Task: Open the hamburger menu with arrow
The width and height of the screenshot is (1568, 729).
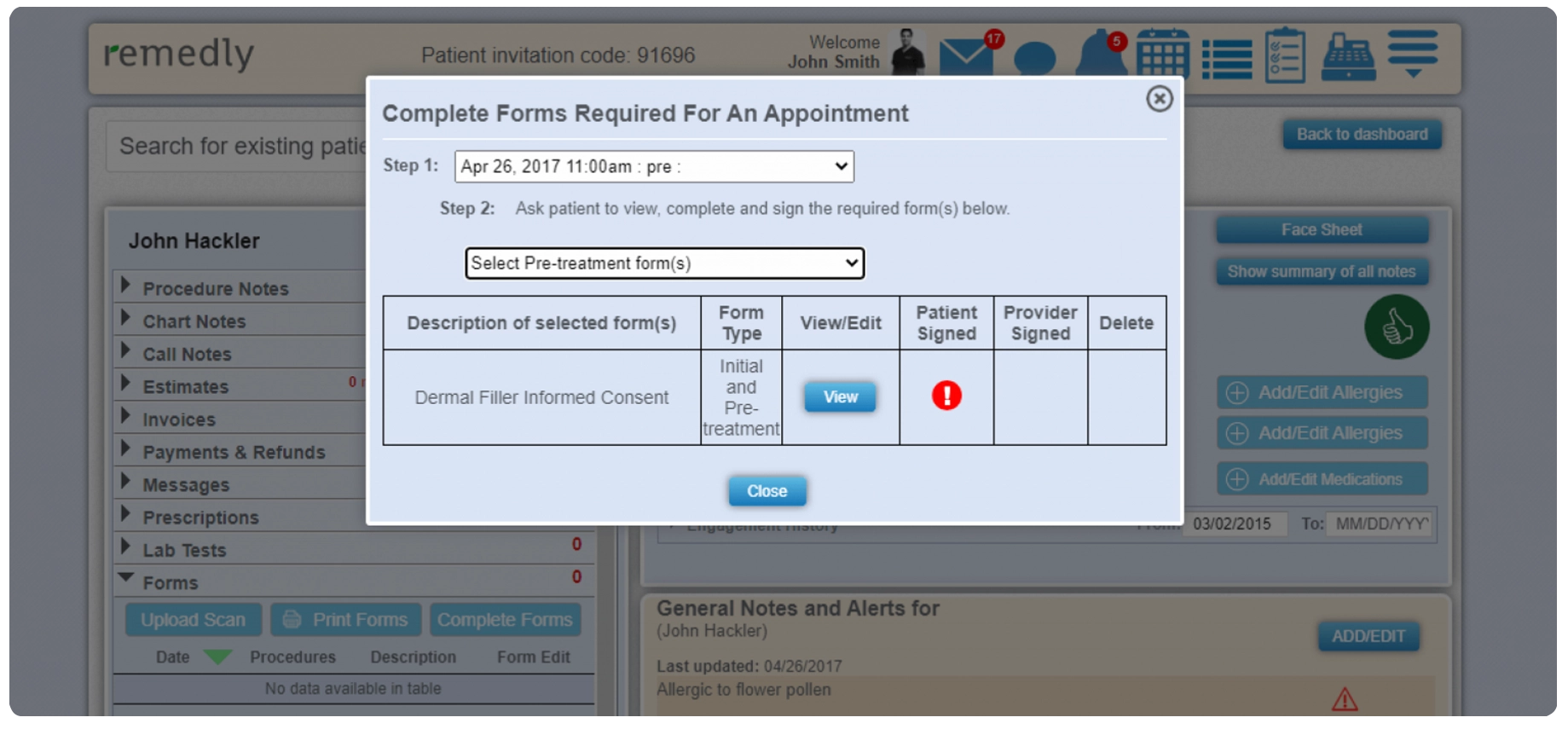Action: 1412,54
